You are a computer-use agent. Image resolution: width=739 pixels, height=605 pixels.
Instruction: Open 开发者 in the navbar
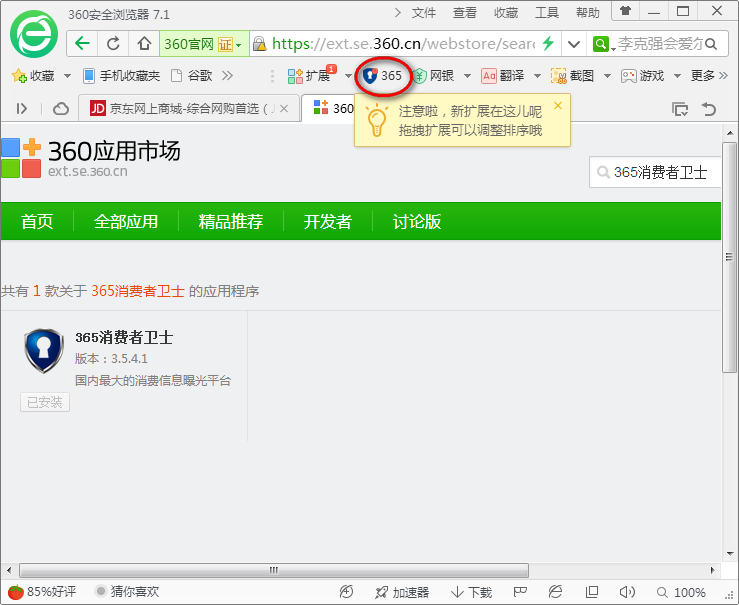[x=328, y=221]
